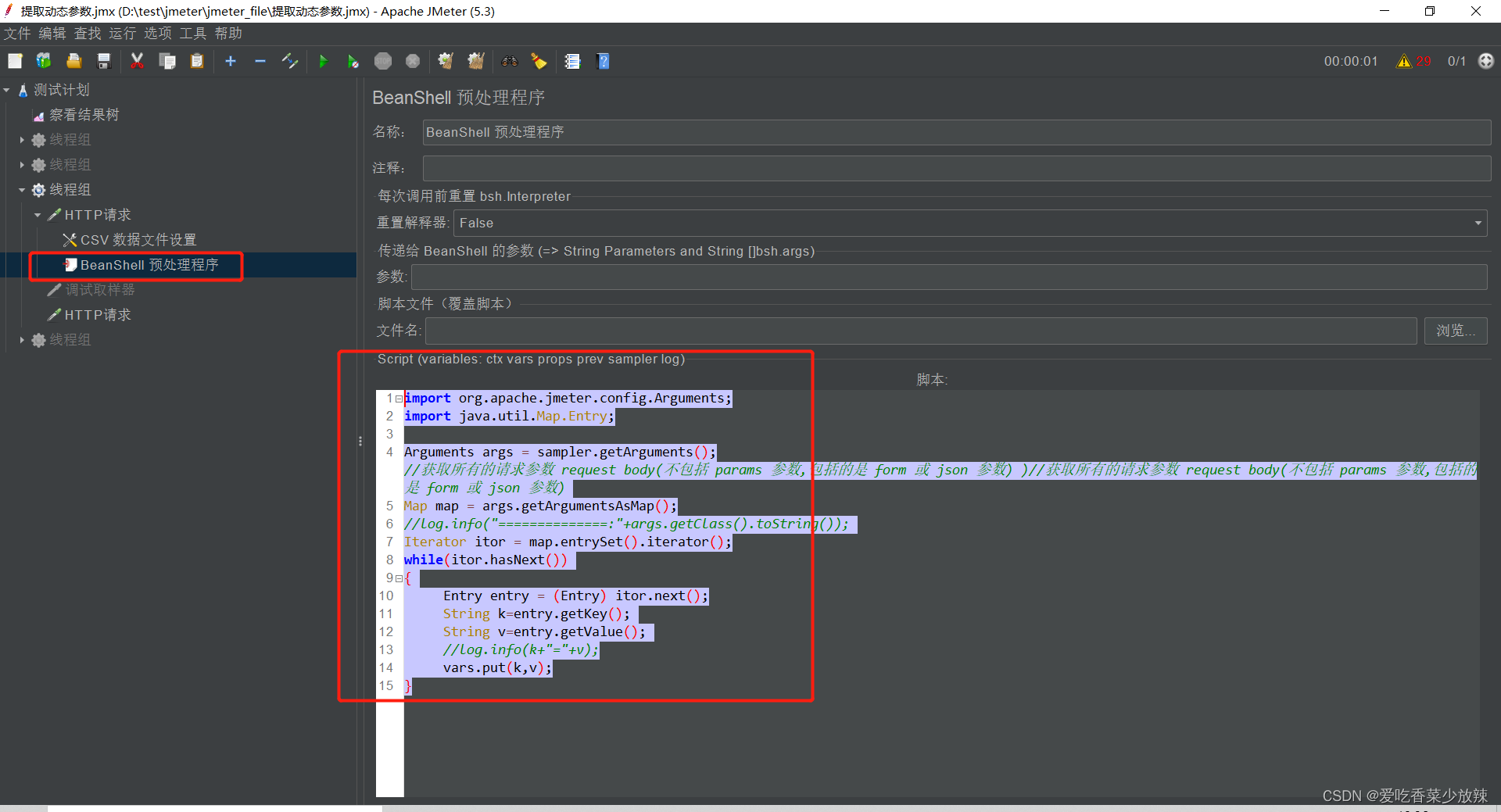Click the 参数 parameters input field
Screen dimensions: 1501x812
(x=949, y=277)
